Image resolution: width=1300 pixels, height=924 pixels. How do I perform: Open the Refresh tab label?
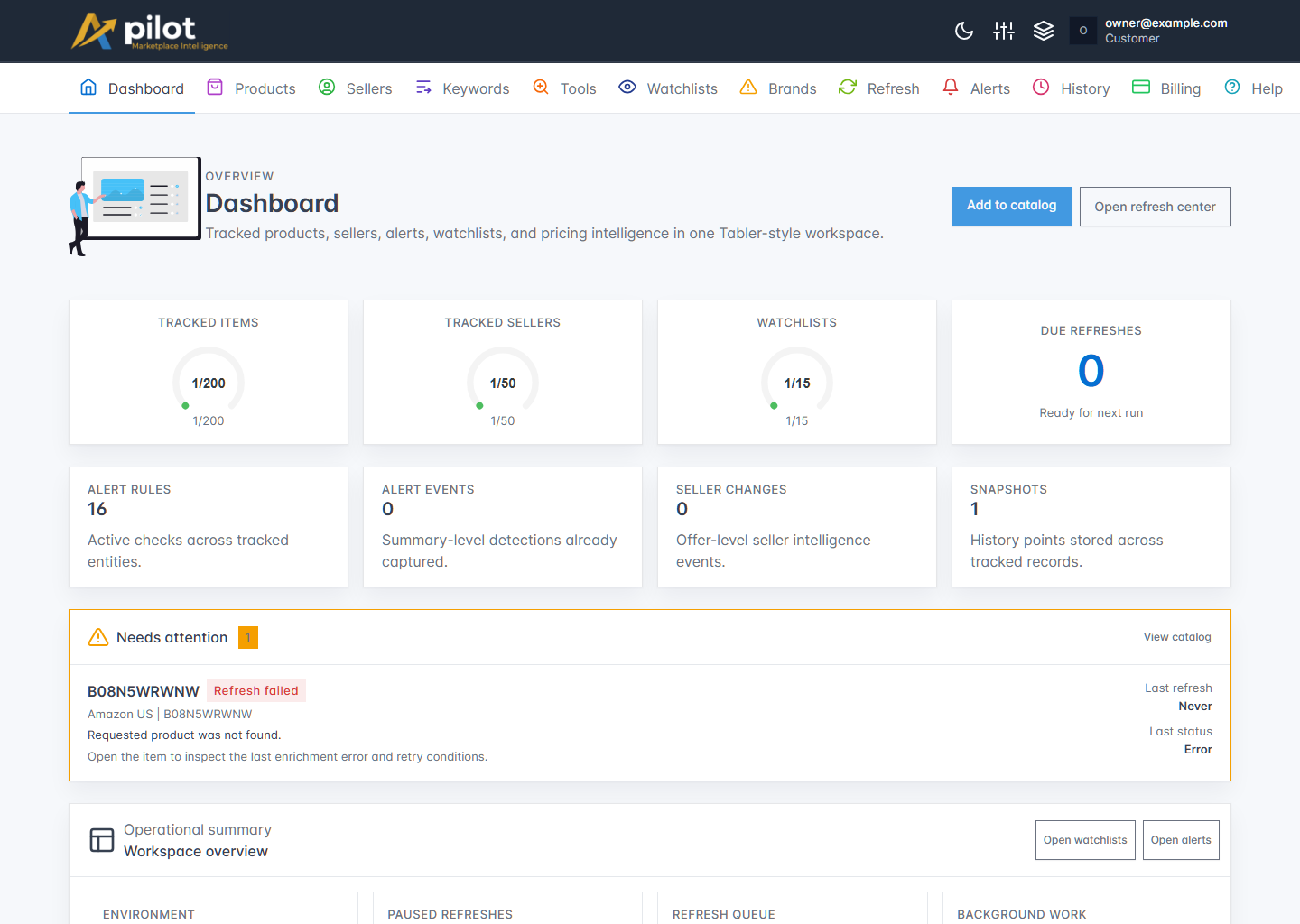893,88
